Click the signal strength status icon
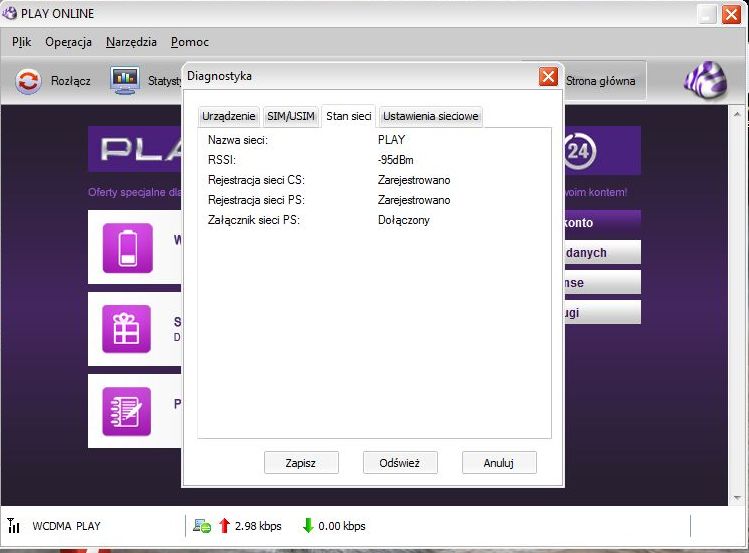Viewport: 749px width, 553px height. [14, 526]
